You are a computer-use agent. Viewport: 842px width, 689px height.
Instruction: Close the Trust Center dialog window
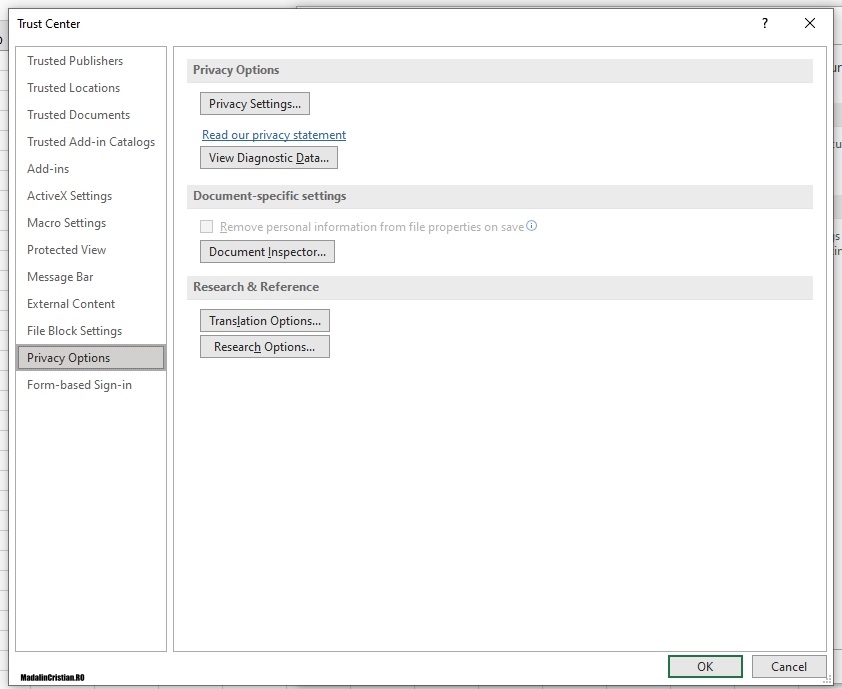[810, 23]
